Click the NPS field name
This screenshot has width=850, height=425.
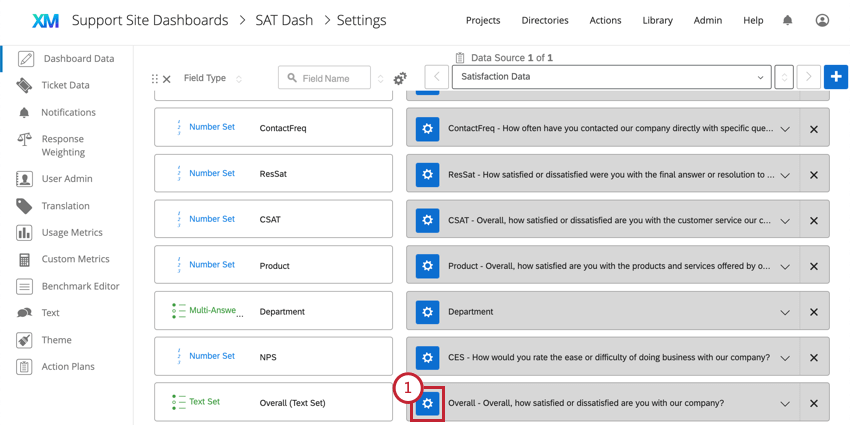coord(269,357)
